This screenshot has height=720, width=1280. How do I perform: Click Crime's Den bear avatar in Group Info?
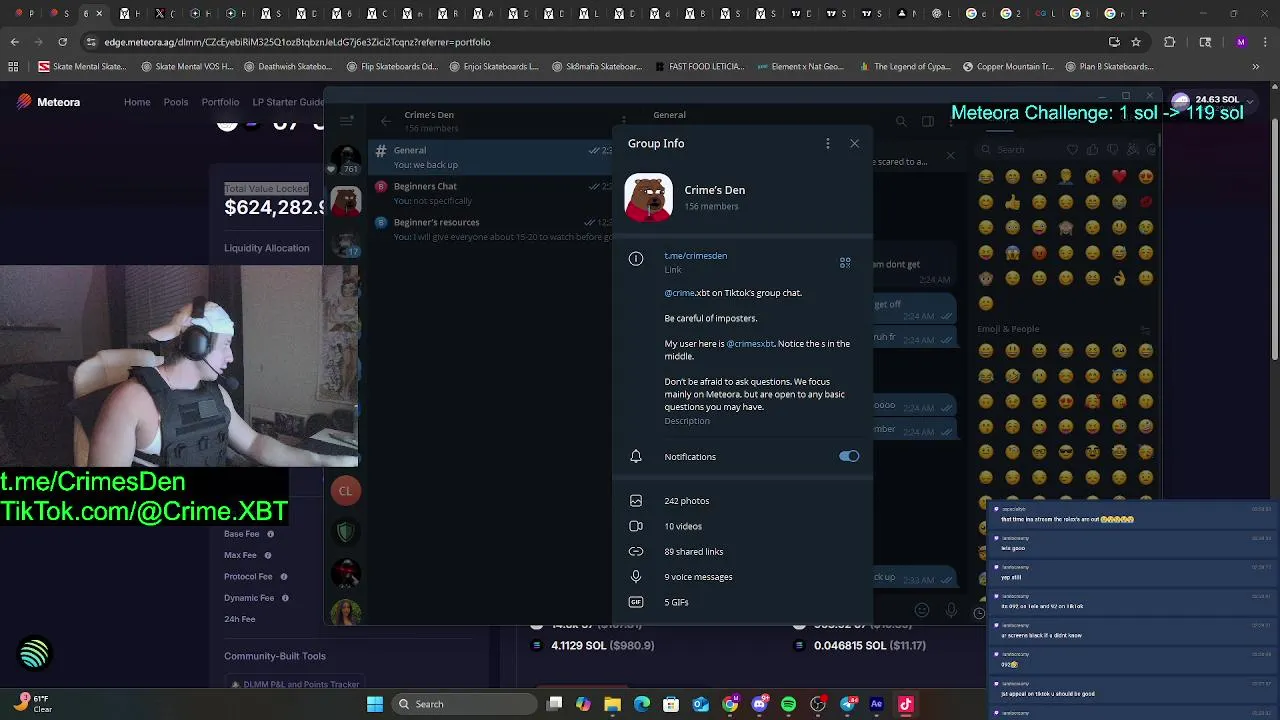pyautogui.click(x=649, y=197)
